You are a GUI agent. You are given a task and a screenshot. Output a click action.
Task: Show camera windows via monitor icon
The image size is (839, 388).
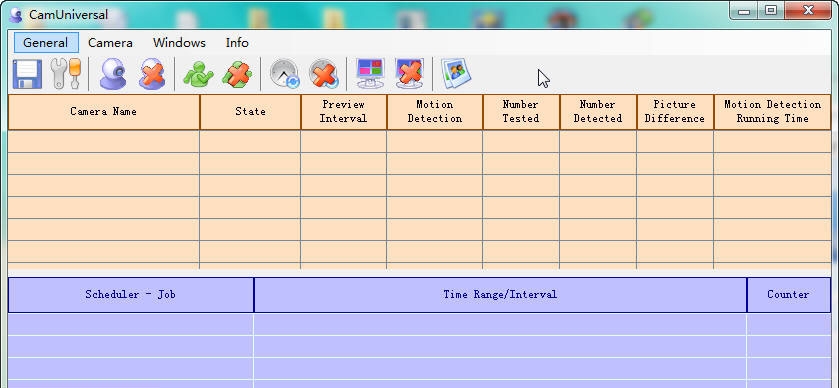(370, 74)
